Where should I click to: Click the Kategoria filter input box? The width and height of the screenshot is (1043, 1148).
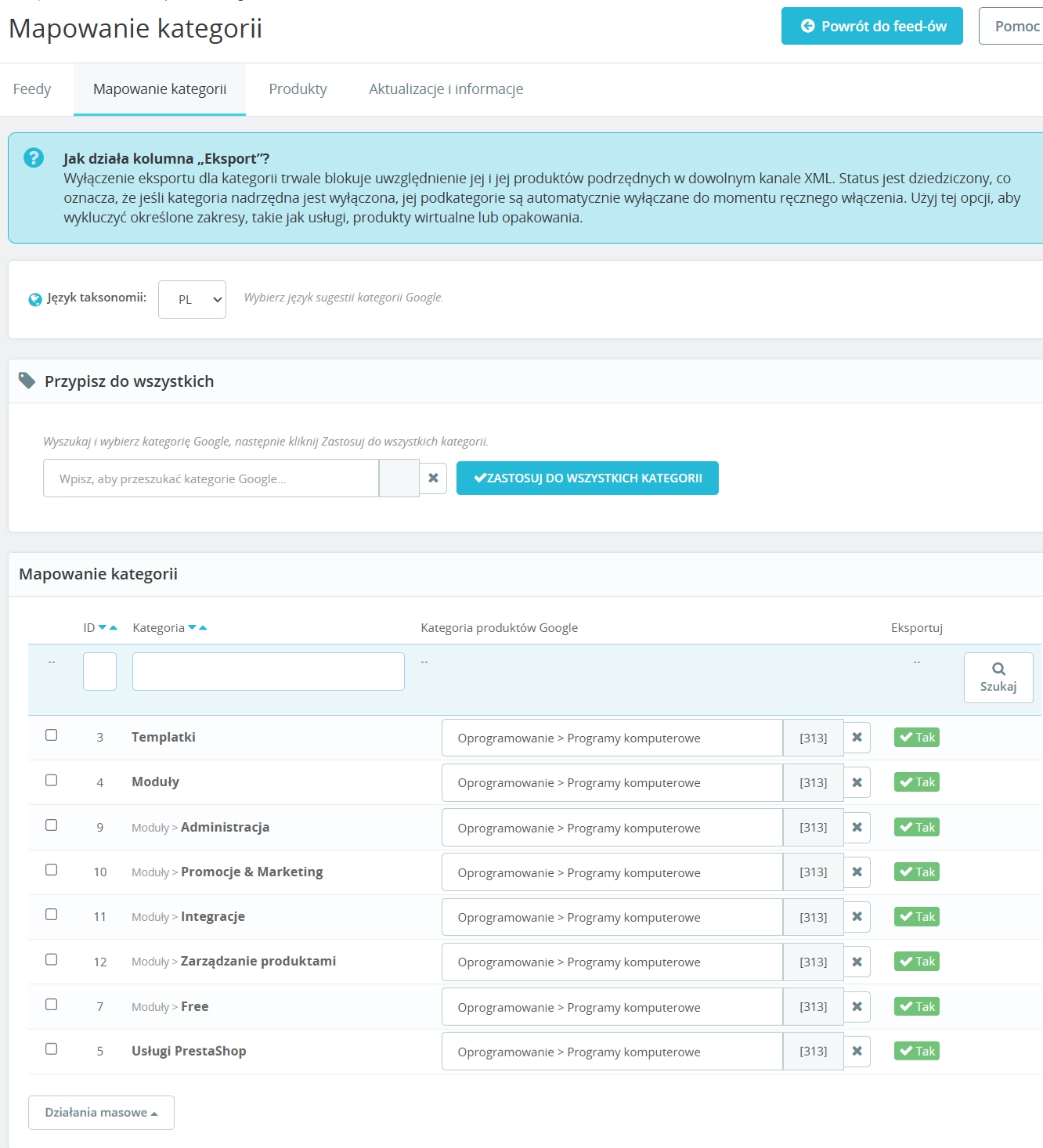[268, 671]
